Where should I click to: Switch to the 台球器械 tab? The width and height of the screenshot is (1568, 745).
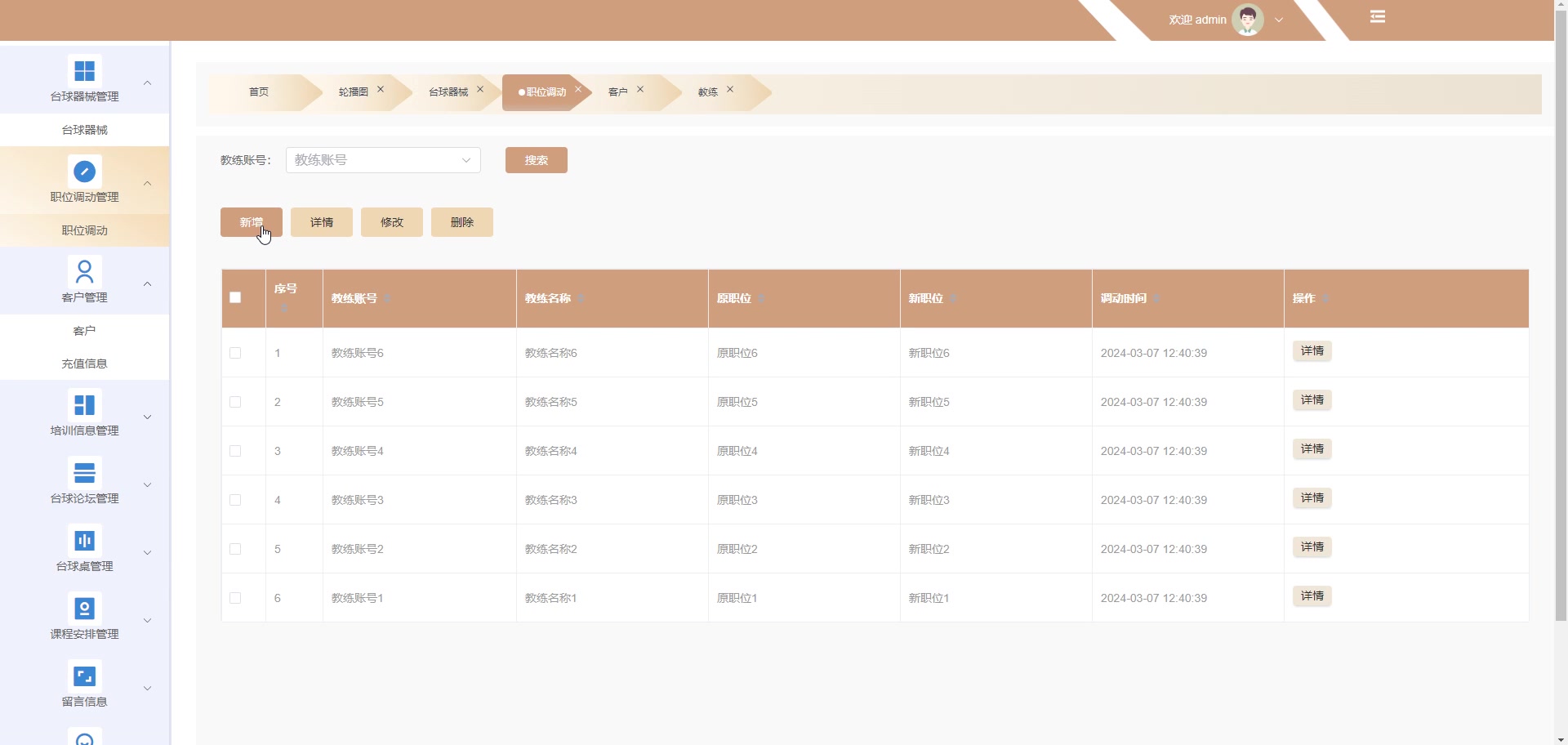tap(448, 92)
